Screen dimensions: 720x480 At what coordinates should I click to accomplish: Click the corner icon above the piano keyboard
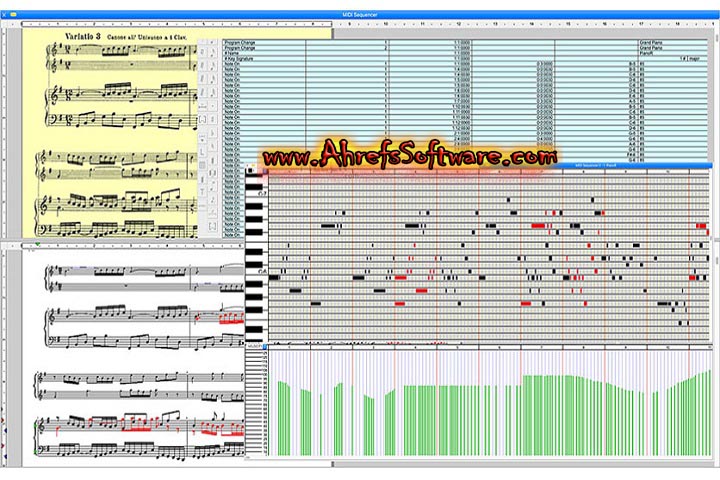[250, 170]
